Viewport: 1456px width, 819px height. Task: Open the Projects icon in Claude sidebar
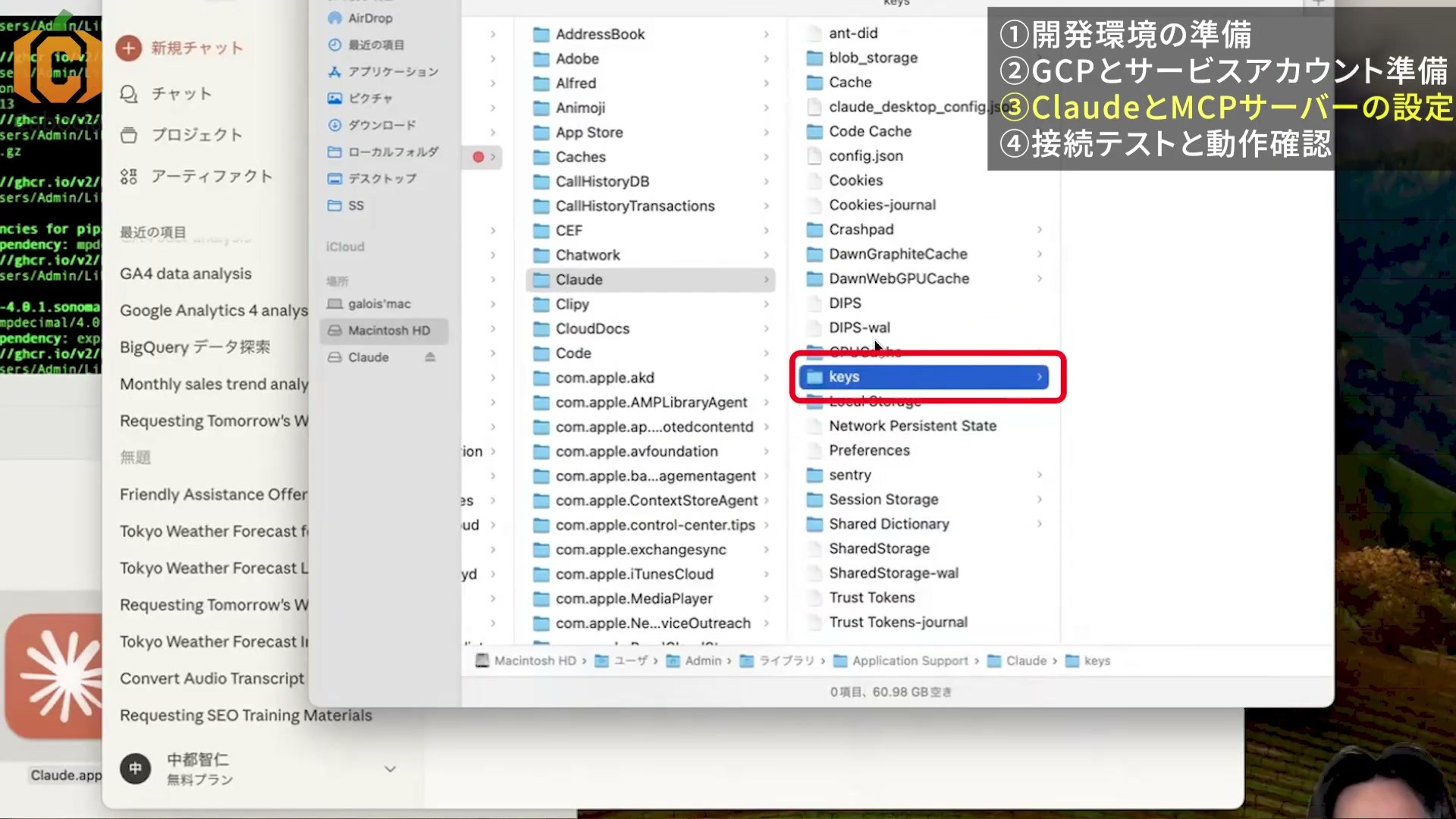pyautogui.click(x=129, y=135)
